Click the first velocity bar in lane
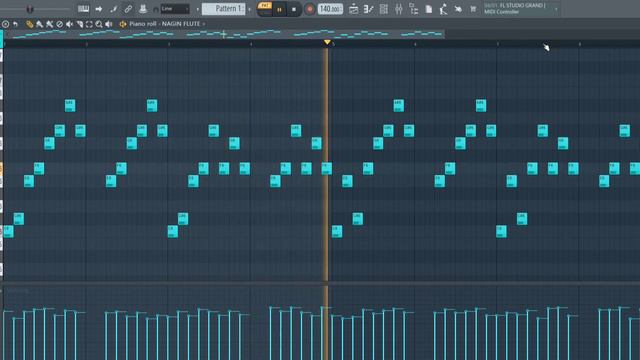640x360 pixels. point(4,335)
